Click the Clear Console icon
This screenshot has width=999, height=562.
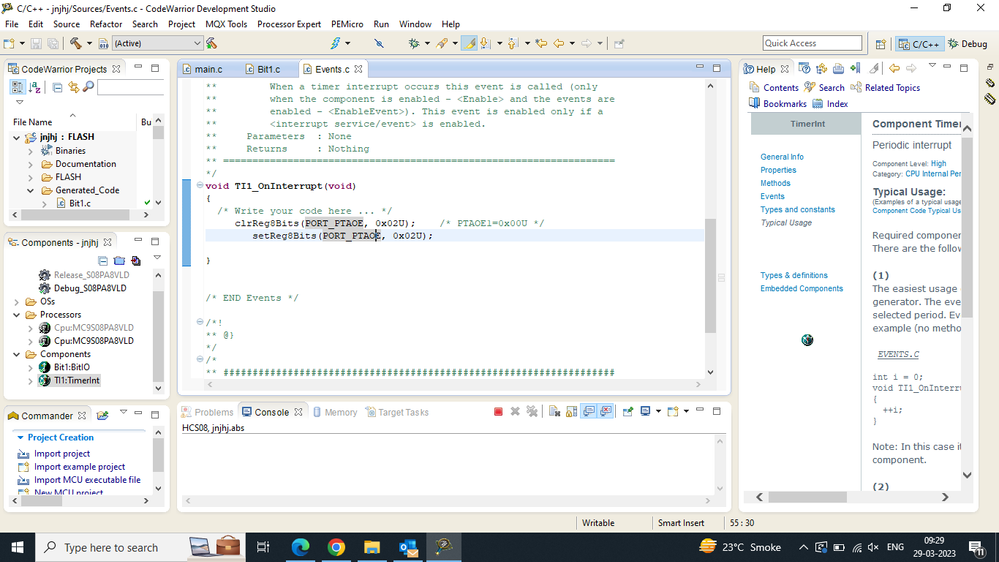click(x=554, y=412)
